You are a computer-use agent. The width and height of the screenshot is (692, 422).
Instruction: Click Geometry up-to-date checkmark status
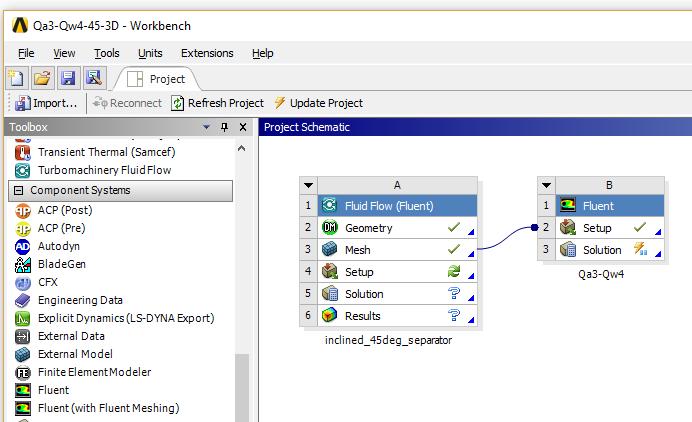click(x=454, y=227)
